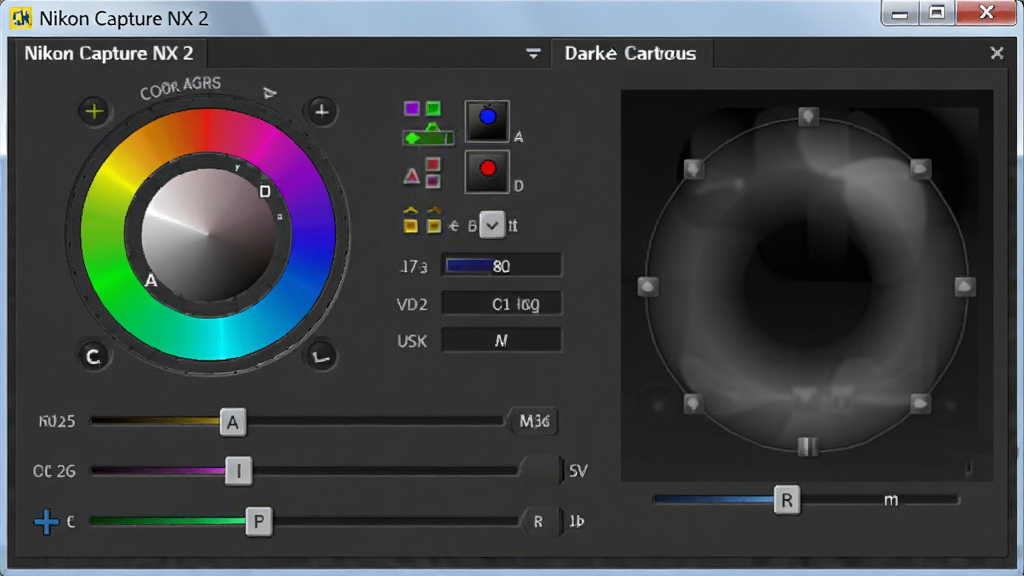Click the pink triangle A icon
Image resolution: width=1024 pixels, height=576 pixels.
click(x=411, y=175)
